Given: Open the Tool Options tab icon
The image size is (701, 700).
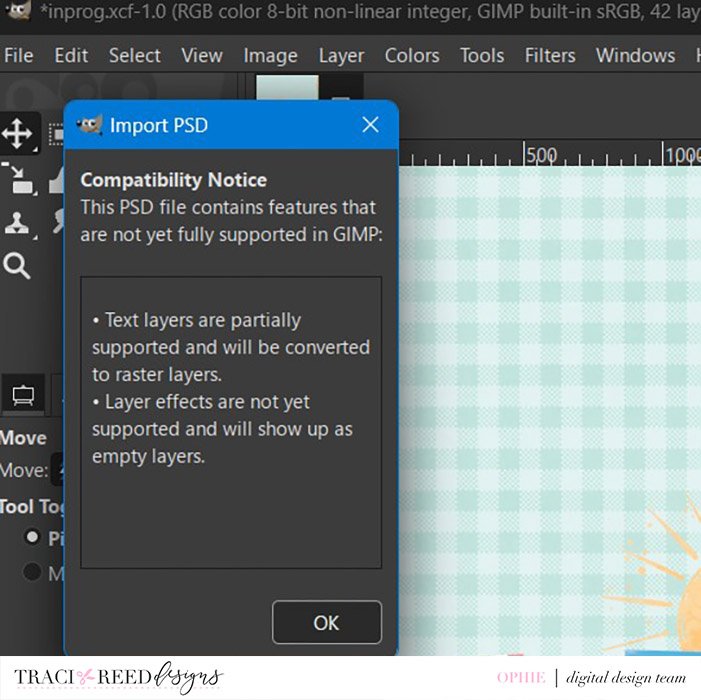Looking at the screenshot, I should 23,395.
